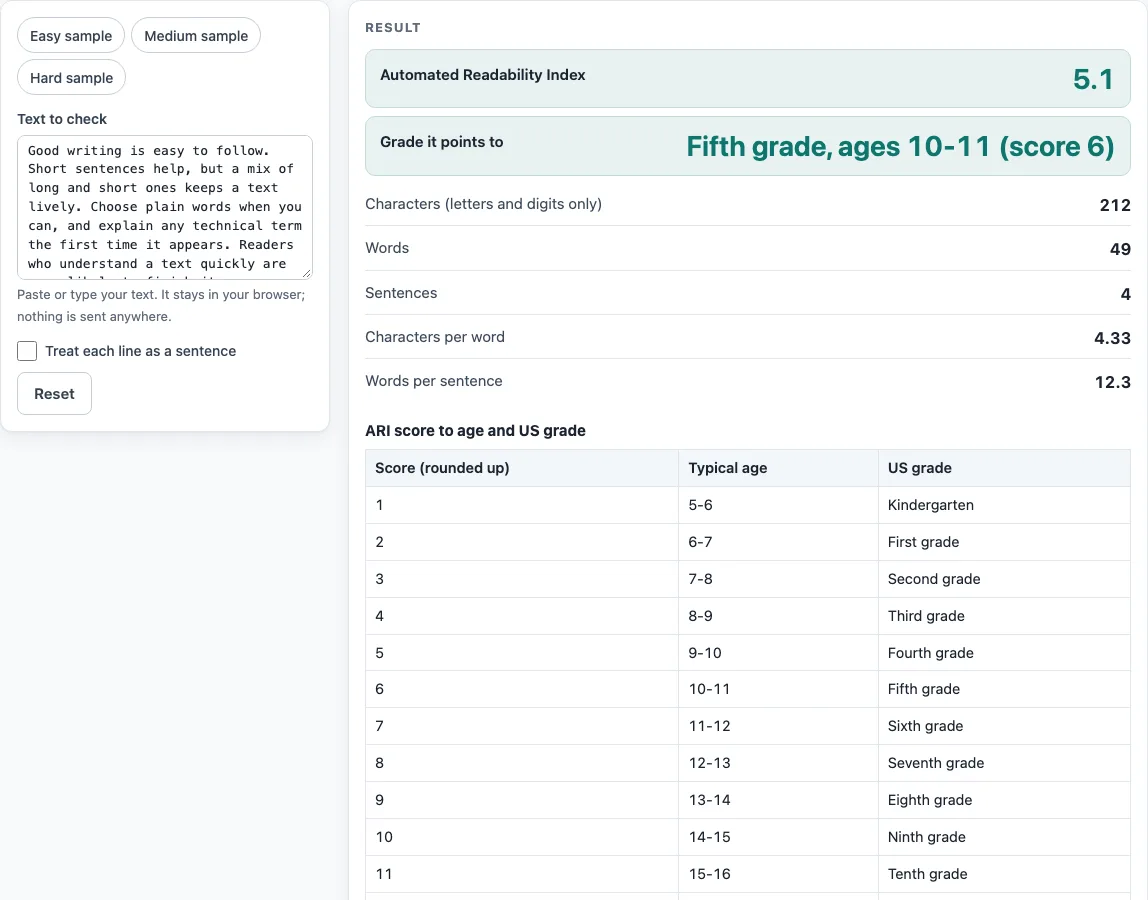Load the Hard sample text
The width and height of the screenshot is (1148, 900).
coord(72,78)
